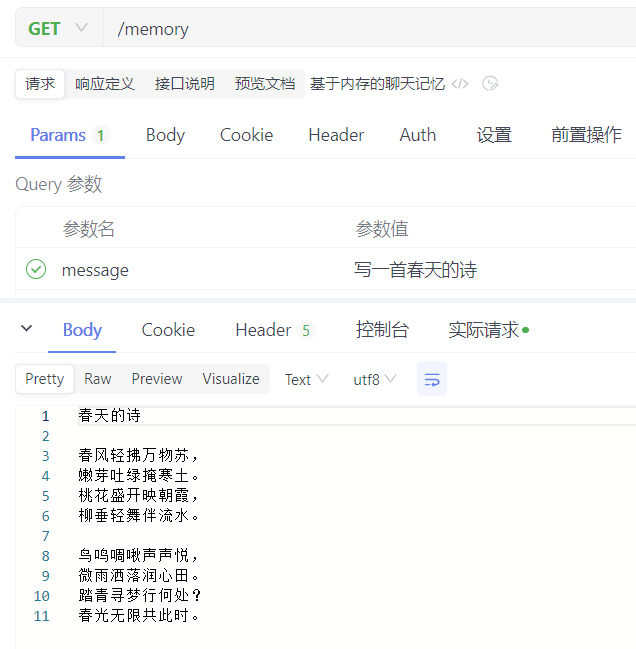Click the Query 参数 section label

point(58,184)
